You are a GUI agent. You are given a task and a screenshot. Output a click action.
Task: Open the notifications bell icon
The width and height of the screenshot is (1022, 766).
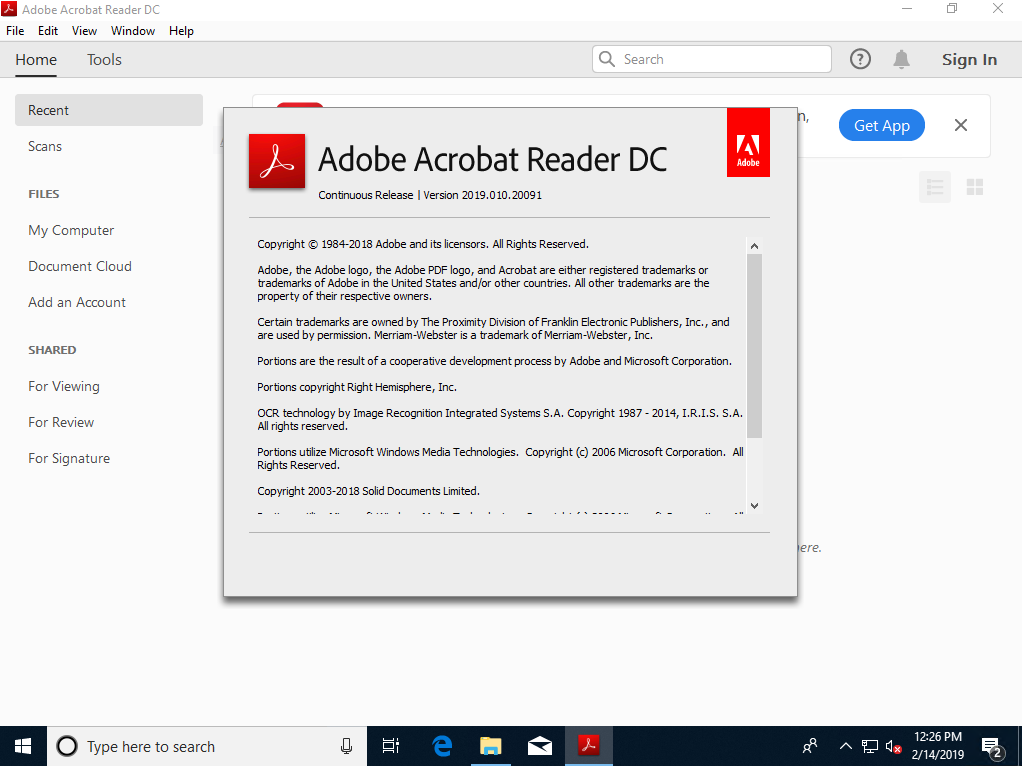point(901,59)
